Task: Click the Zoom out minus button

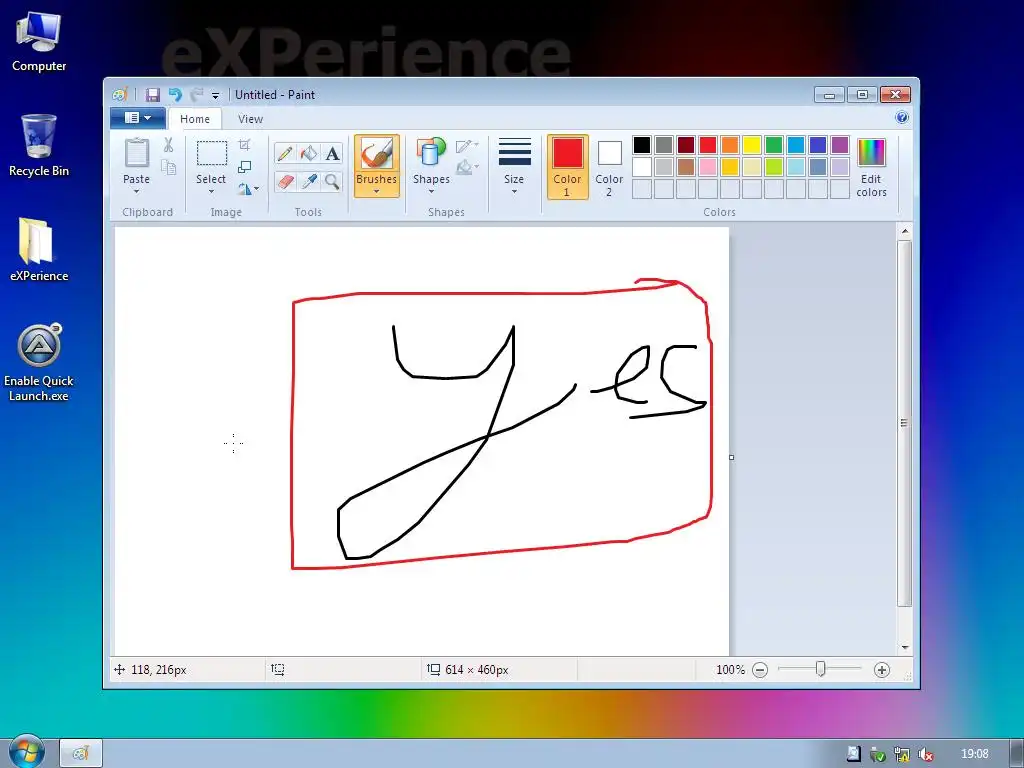Action: [x=760, y=669]
